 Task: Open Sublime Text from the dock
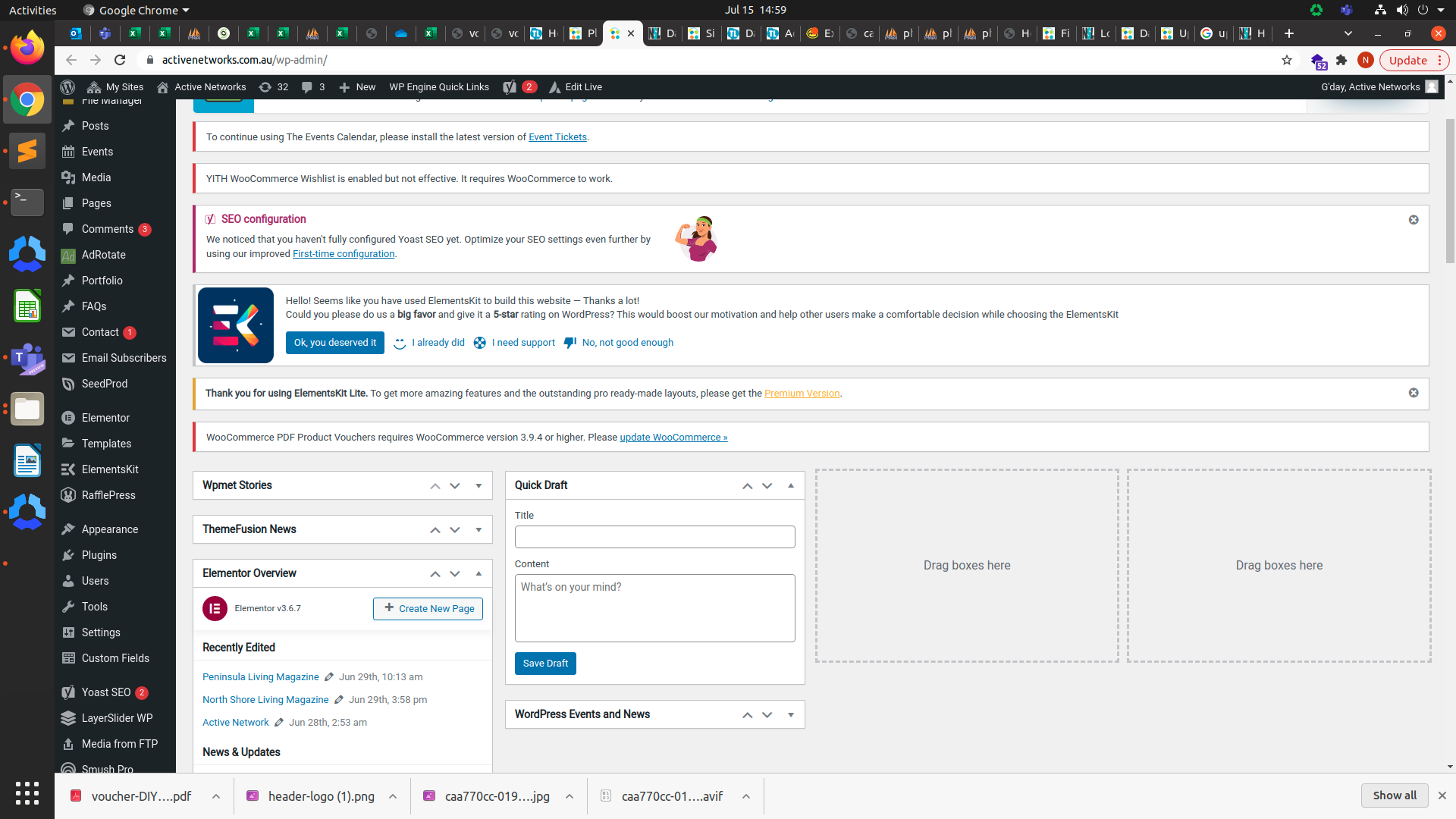click(x=27, y=151)
